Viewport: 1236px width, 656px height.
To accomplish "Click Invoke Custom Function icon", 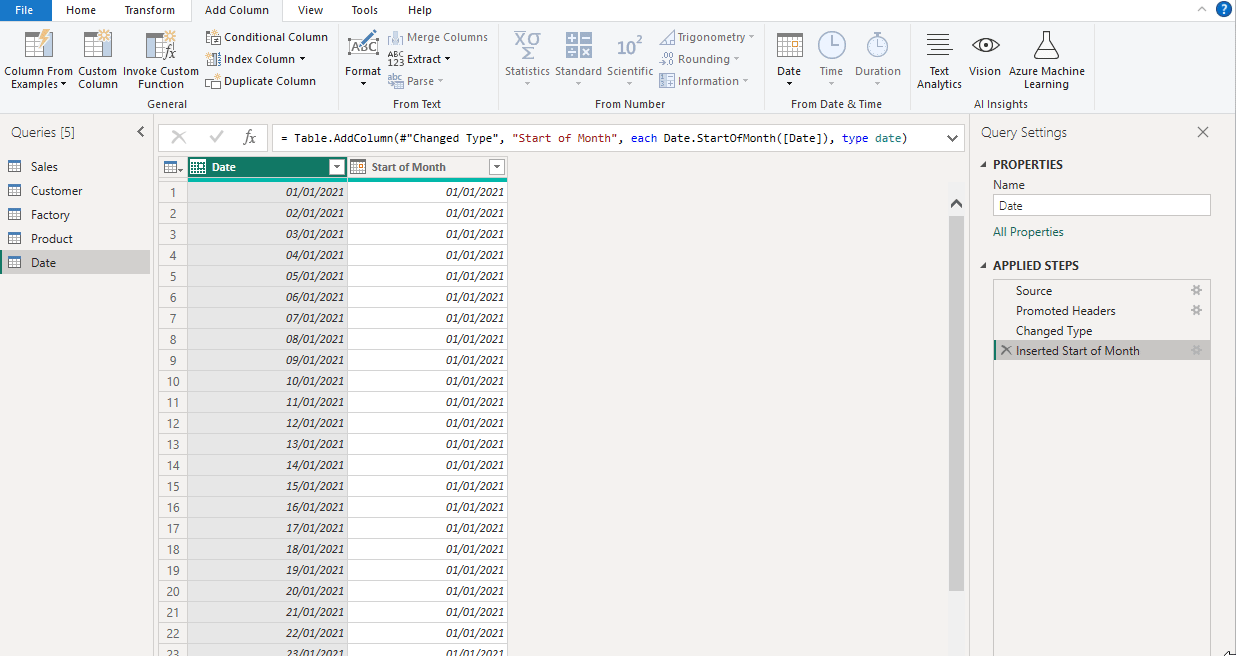I will point(161,46).
